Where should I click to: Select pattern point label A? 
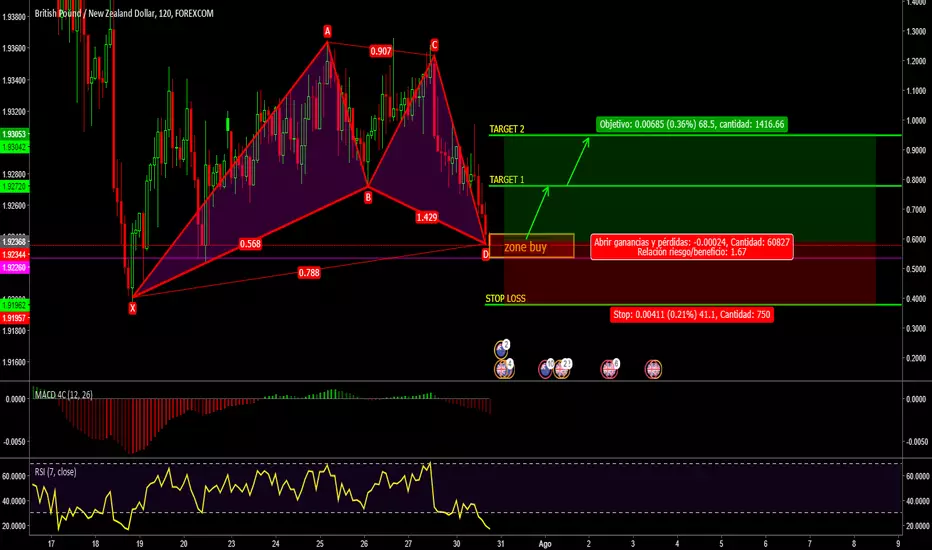328,30
